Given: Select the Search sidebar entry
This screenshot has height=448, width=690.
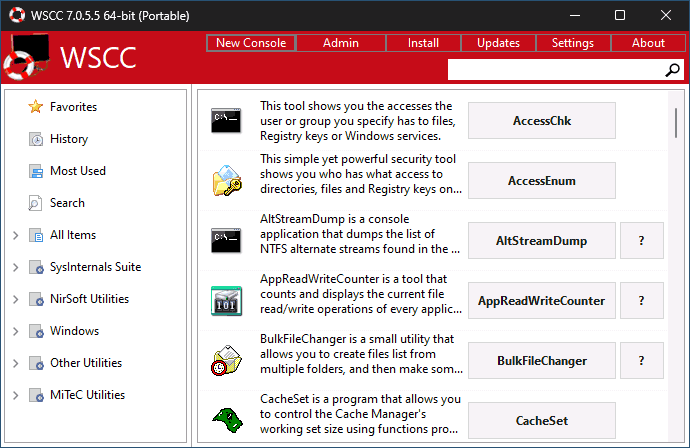Looking at the screenshot, I should pos(67,203).
